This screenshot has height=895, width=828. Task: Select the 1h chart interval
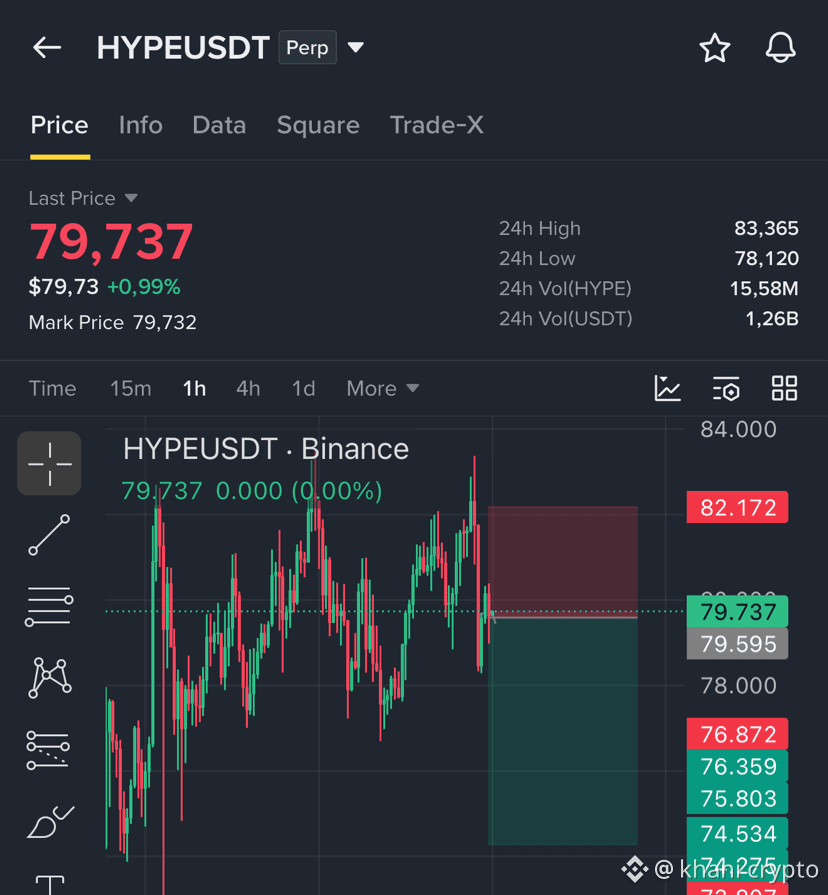pos(194,389)
